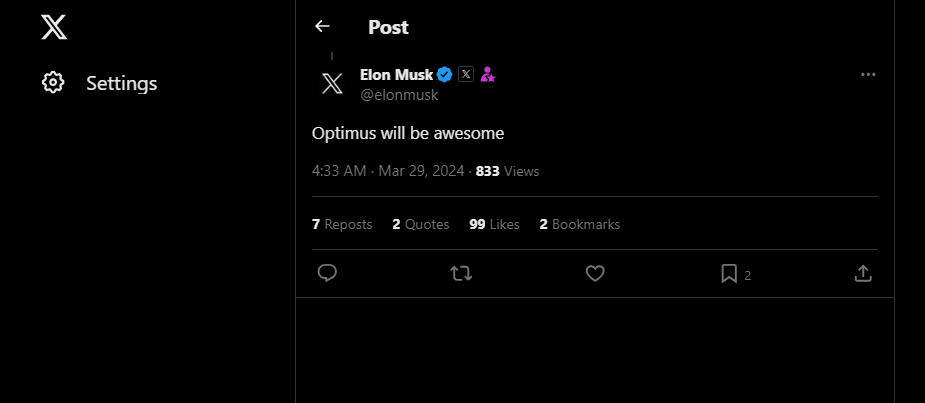The height and width of the screenshot is (403, 925).
Task: Click Elon Musk's profile avatar
Action: (332, 83)
